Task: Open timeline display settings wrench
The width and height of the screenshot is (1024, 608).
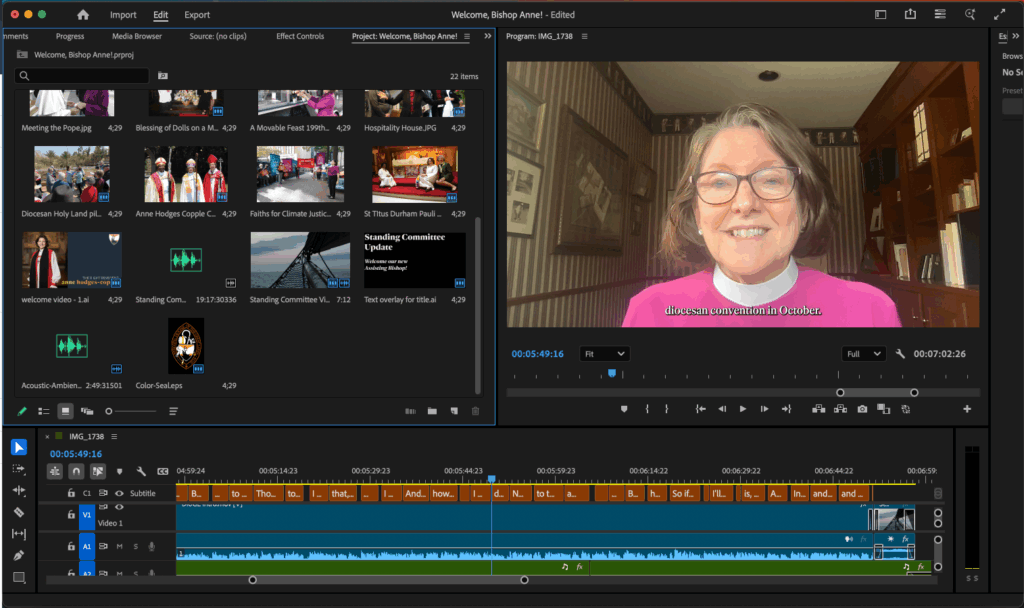Action: click(140, 471)
